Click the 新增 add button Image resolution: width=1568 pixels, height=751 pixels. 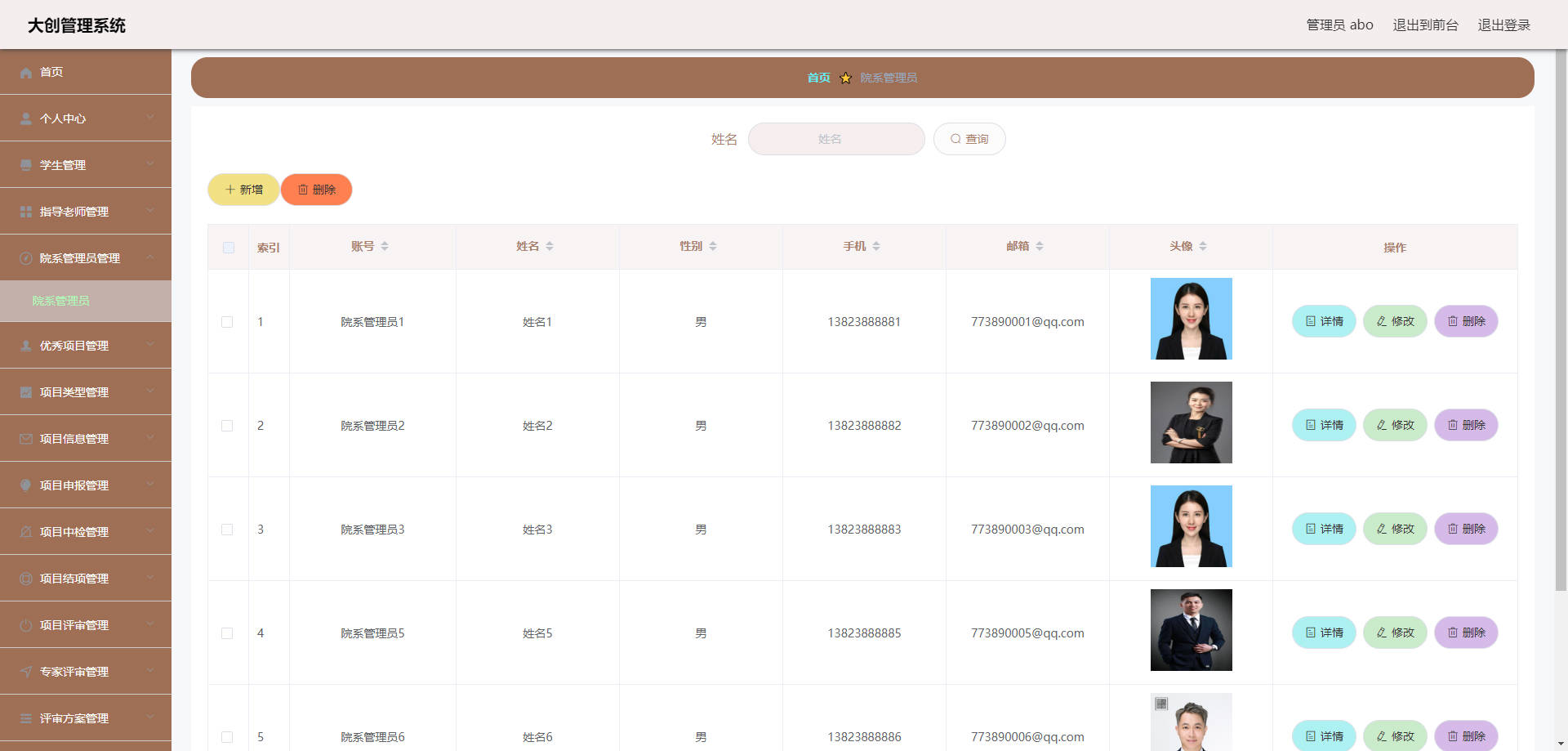pos(243,190)
